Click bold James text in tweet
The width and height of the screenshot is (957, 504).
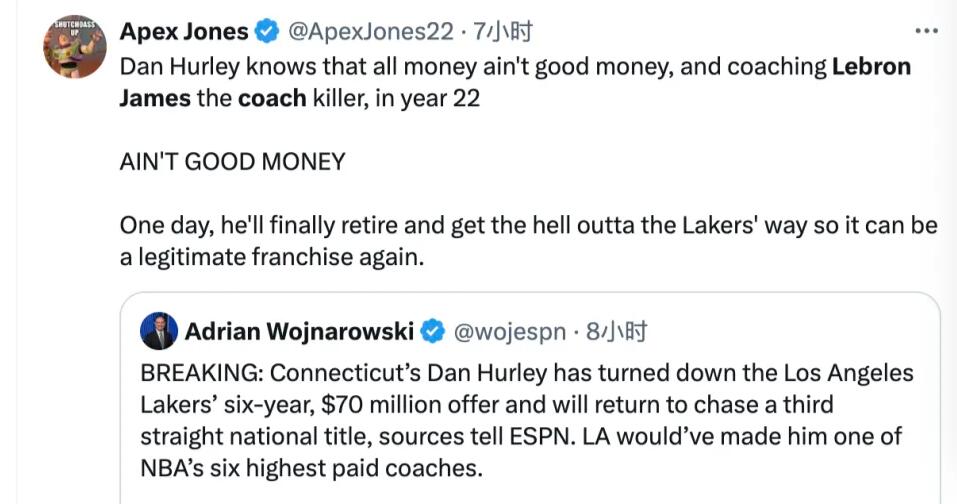click(x=155, y=98)
